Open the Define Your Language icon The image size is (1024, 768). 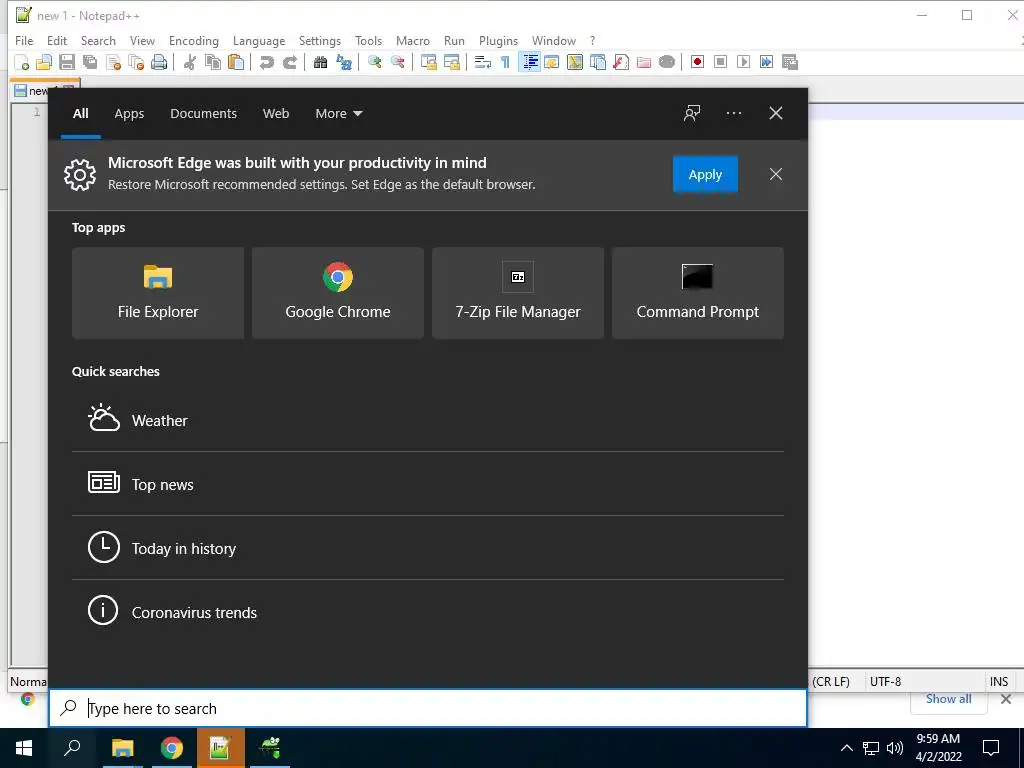(552, 62)
